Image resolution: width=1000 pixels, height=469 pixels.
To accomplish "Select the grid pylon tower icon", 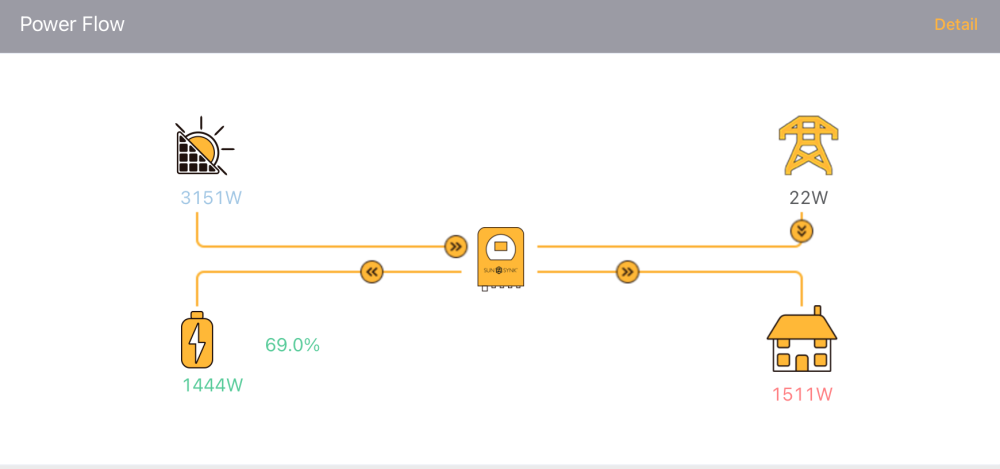I will click(808, 146).
